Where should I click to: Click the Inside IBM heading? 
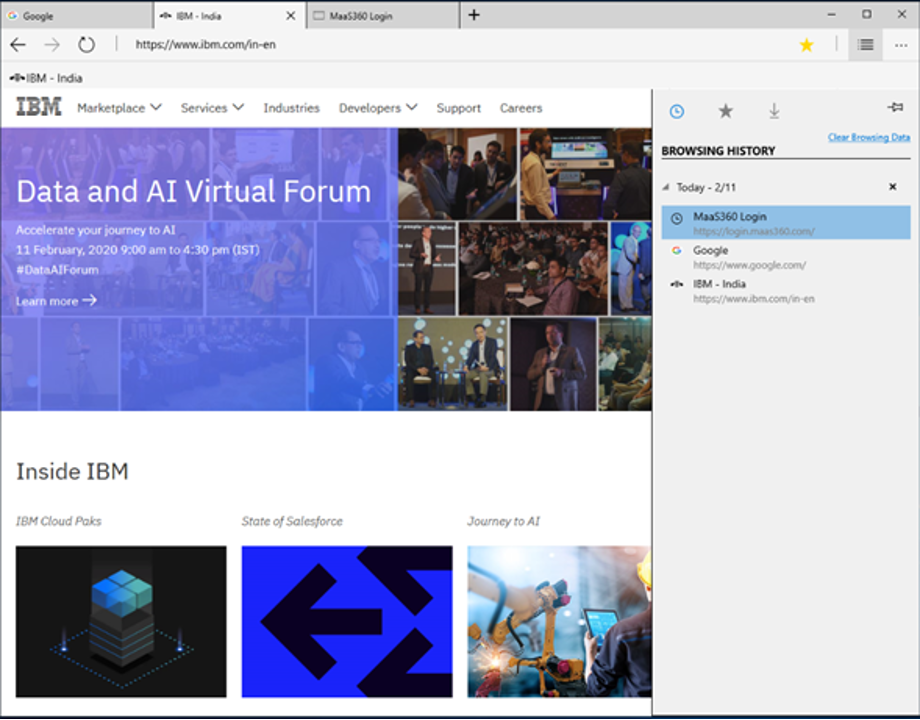72,471
